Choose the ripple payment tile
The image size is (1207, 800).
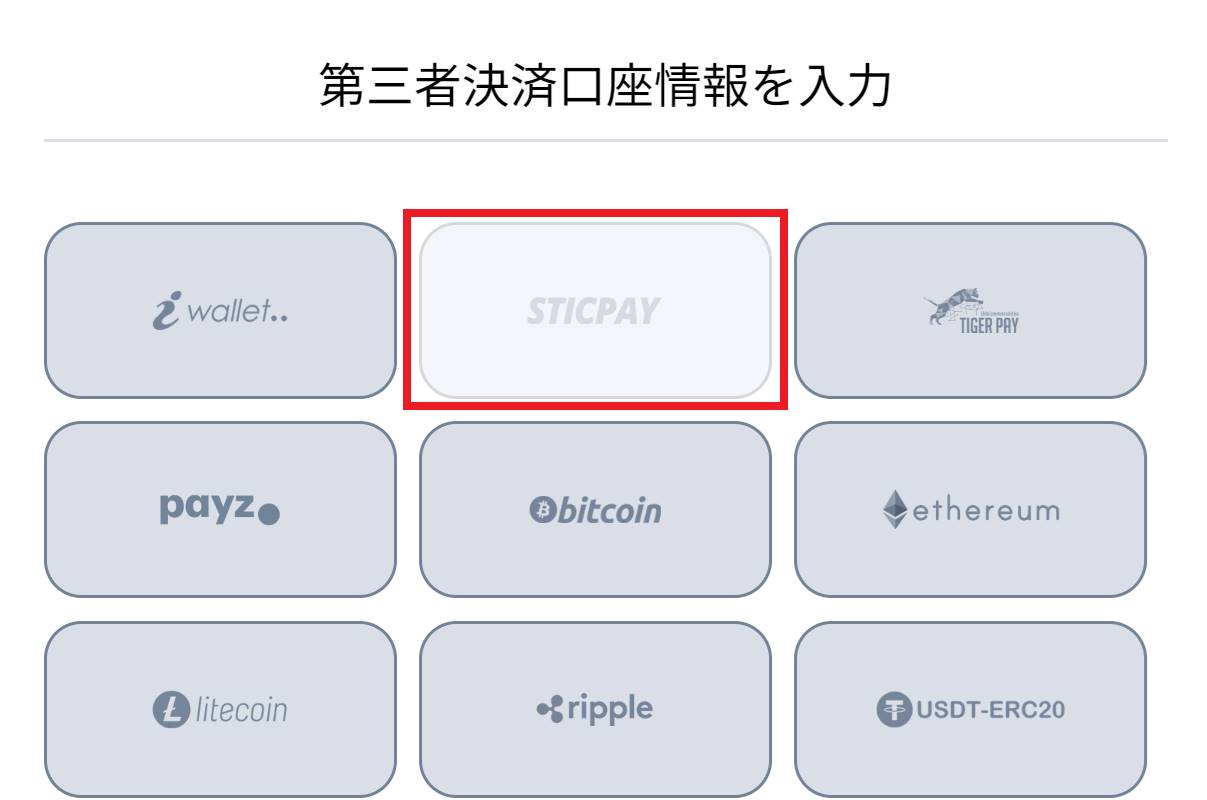[595, 709]
